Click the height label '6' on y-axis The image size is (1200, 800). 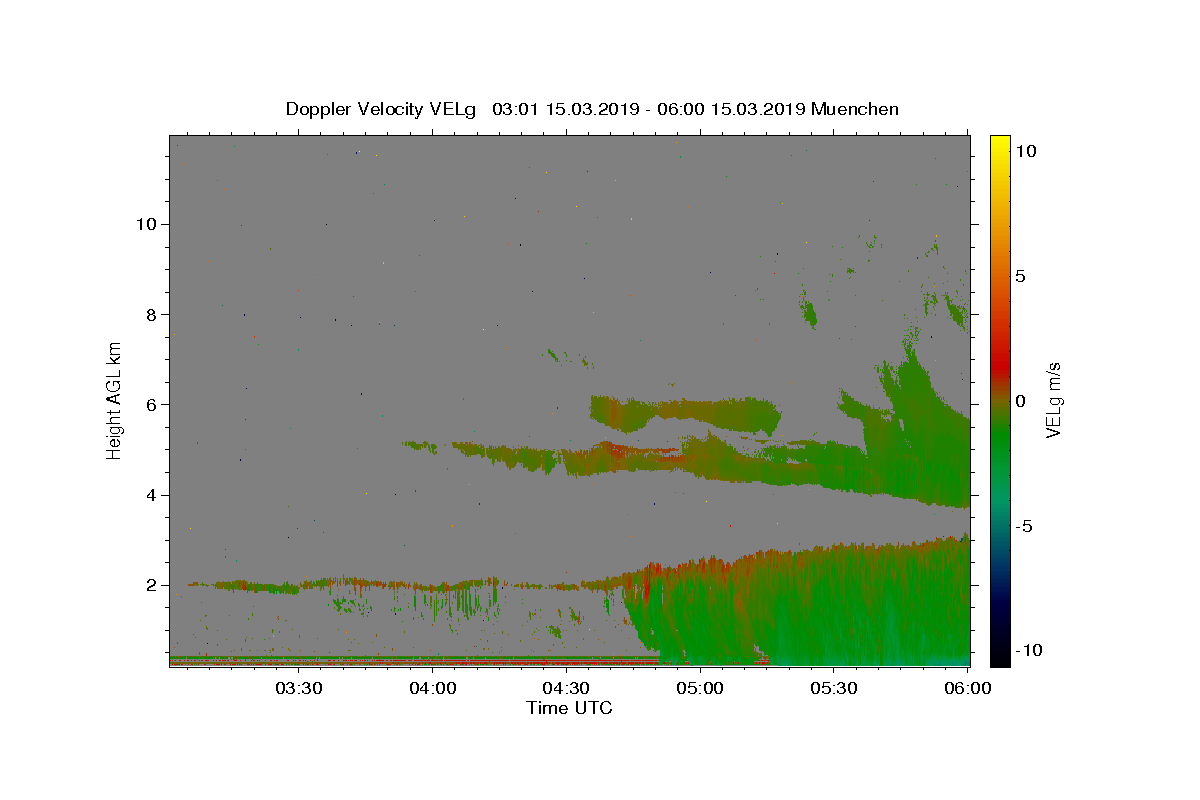[152, 404]
